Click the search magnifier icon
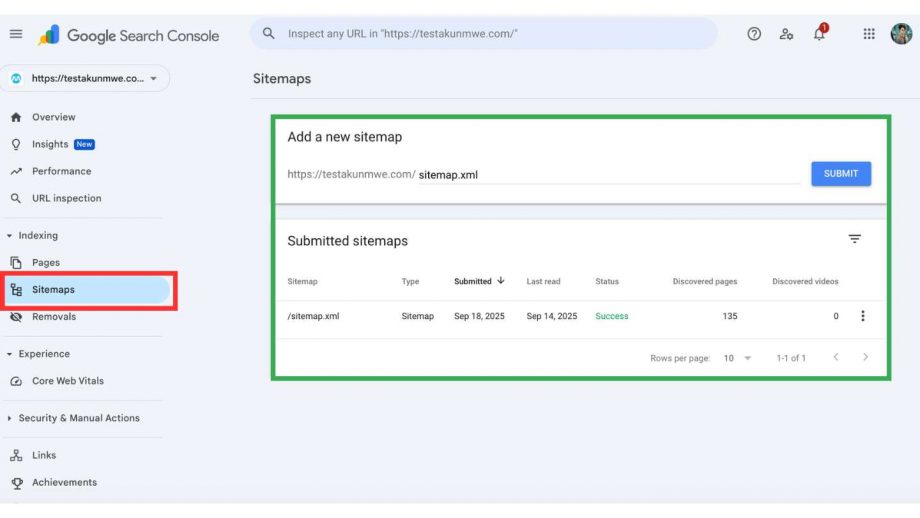This screenshot has width=920, height=518. pyautogui.click(x=269, y=33)
